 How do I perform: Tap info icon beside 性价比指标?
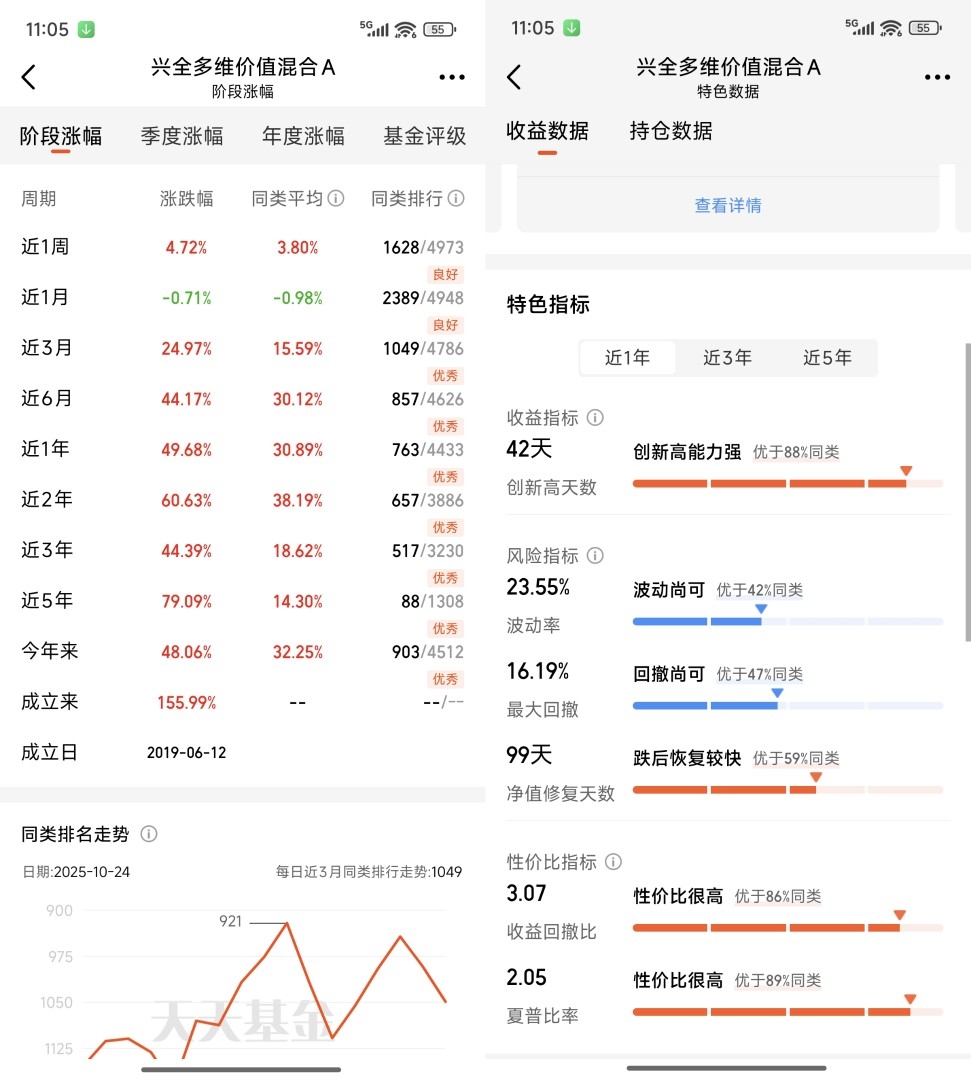[613, 862]
